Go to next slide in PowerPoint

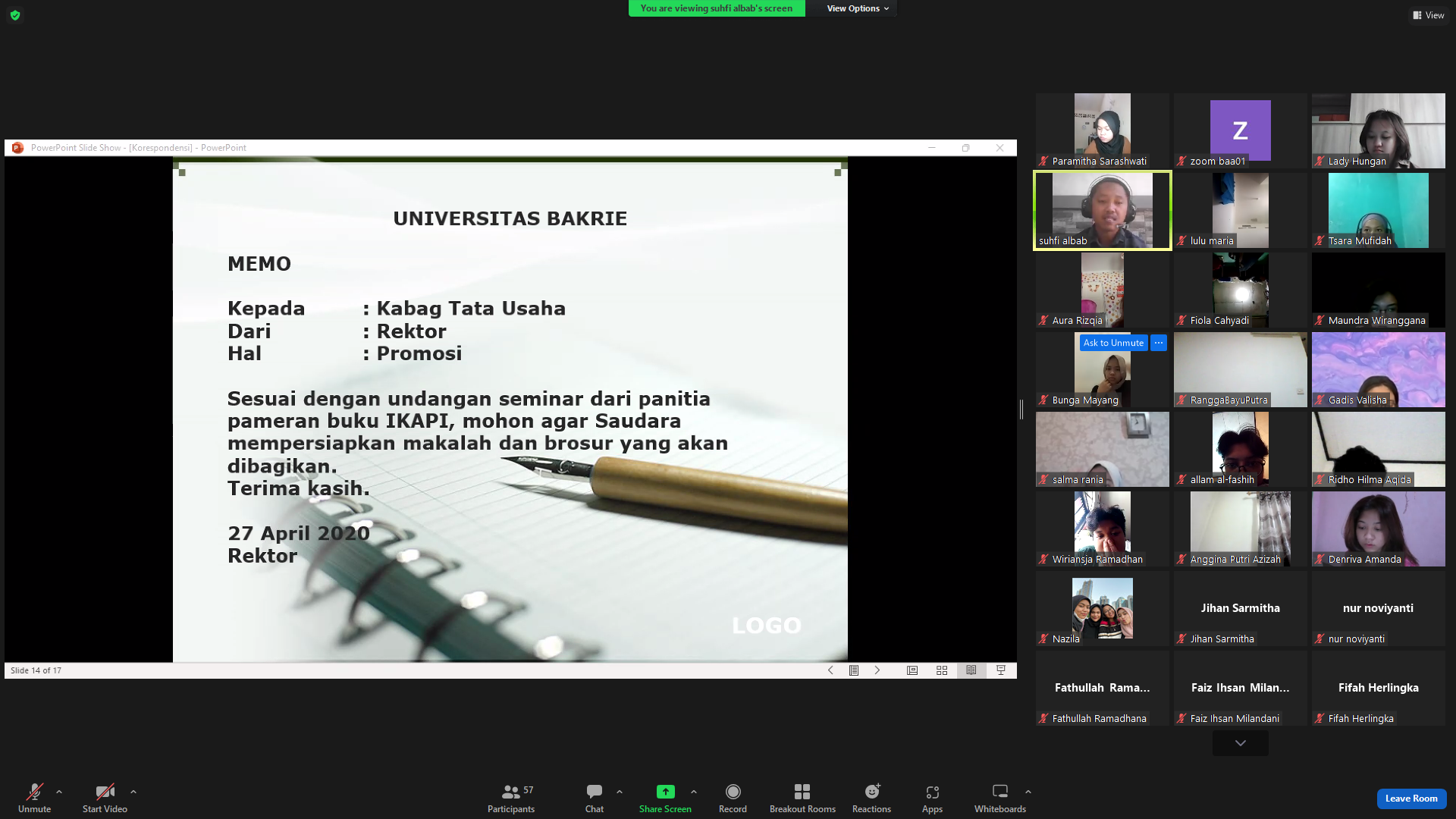[x=877, y=670]
